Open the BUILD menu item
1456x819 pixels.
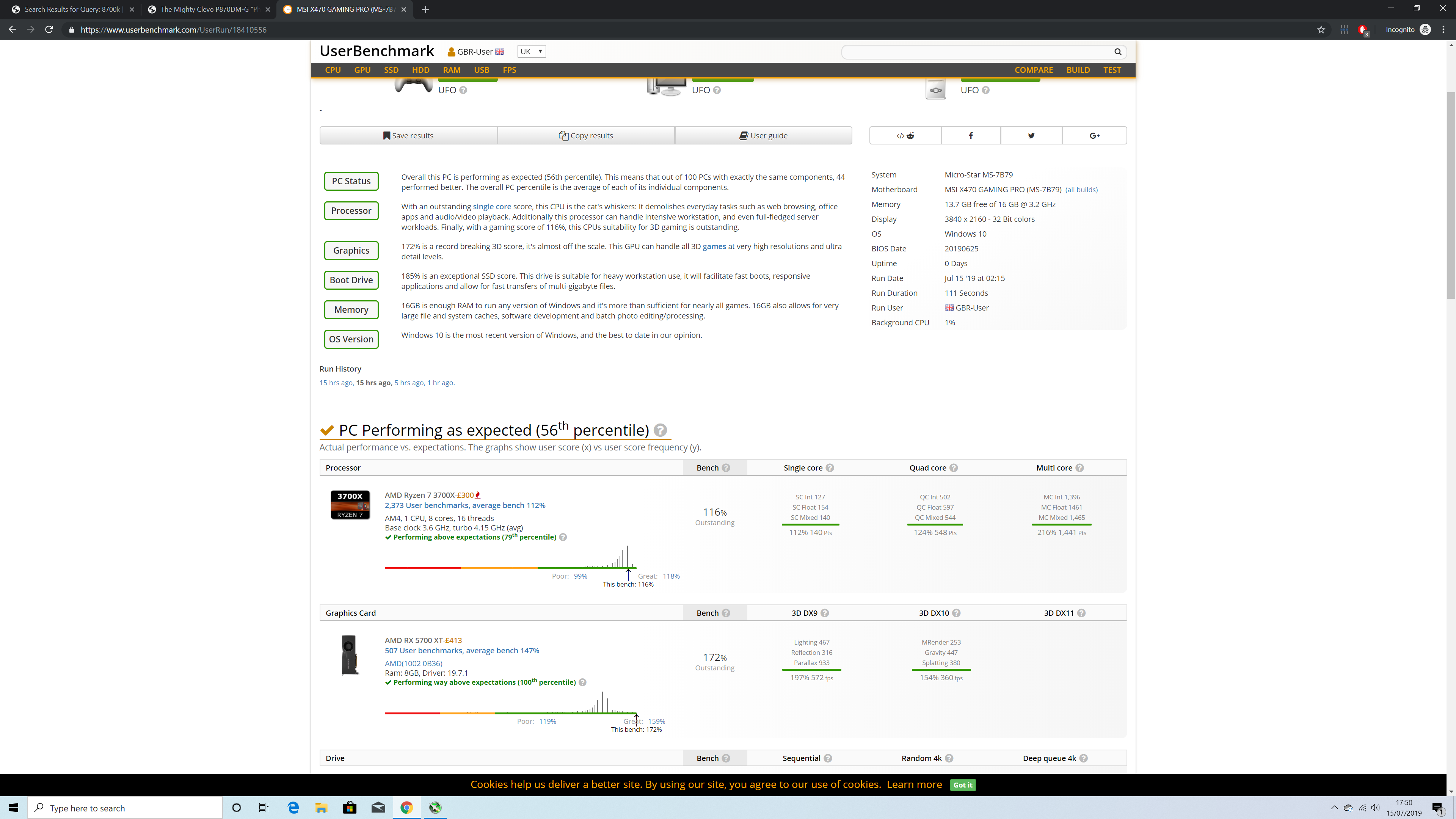(1078, 70)
